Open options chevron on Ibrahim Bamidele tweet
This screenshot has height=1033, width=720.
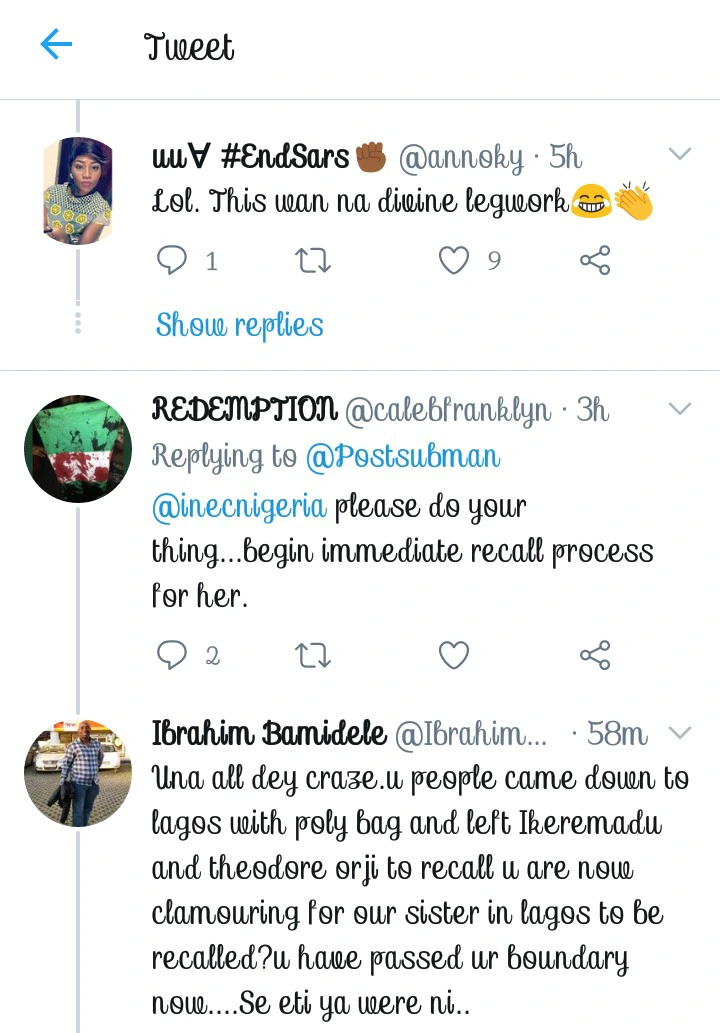coord(679,733)
